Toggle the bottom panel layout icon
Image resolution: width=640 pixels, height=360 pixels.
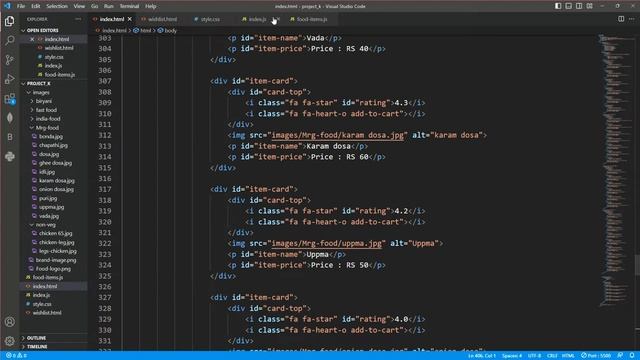tap(568, 6)
